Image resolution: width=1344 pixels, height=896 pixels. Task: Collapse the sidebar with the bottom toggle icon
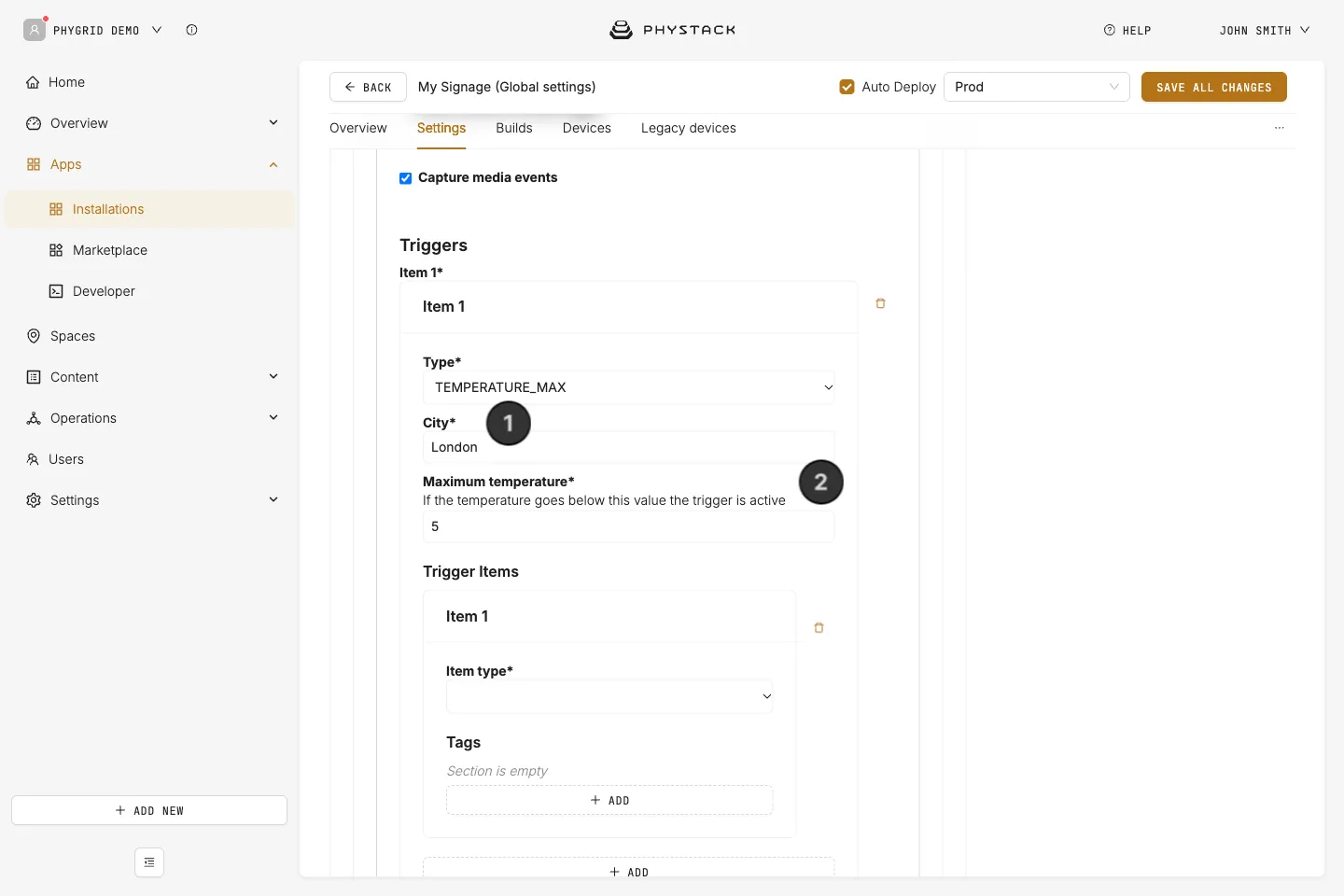click(149, 862)
